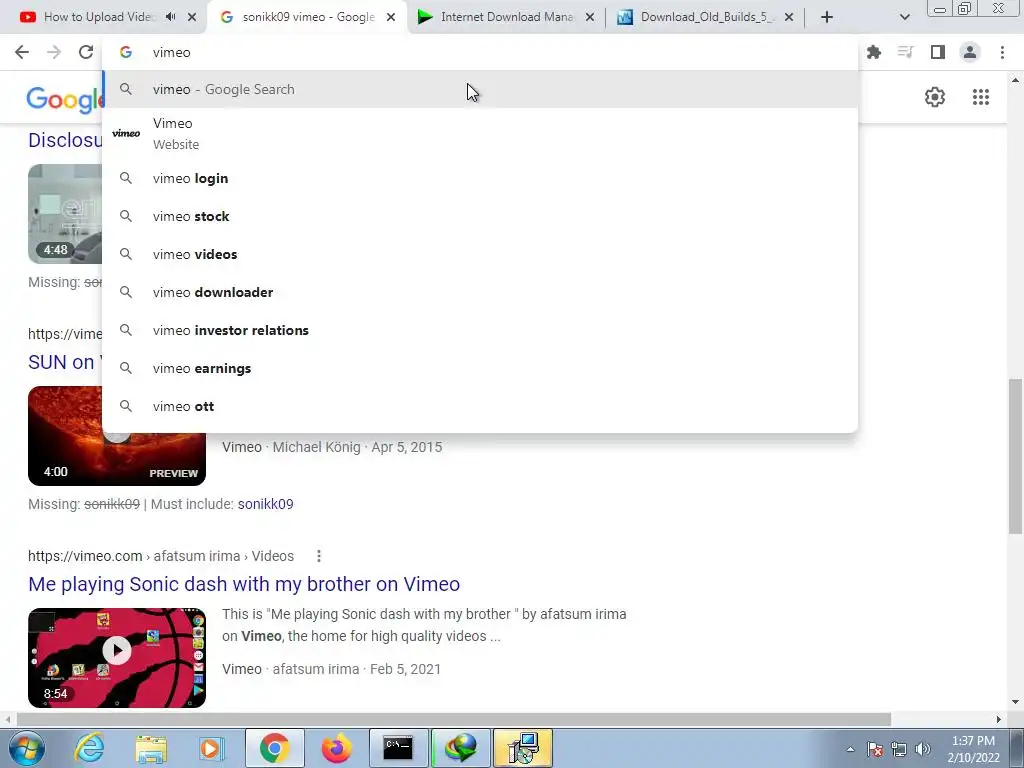Select the vimeo videos suggestion

tap(480, 254)
